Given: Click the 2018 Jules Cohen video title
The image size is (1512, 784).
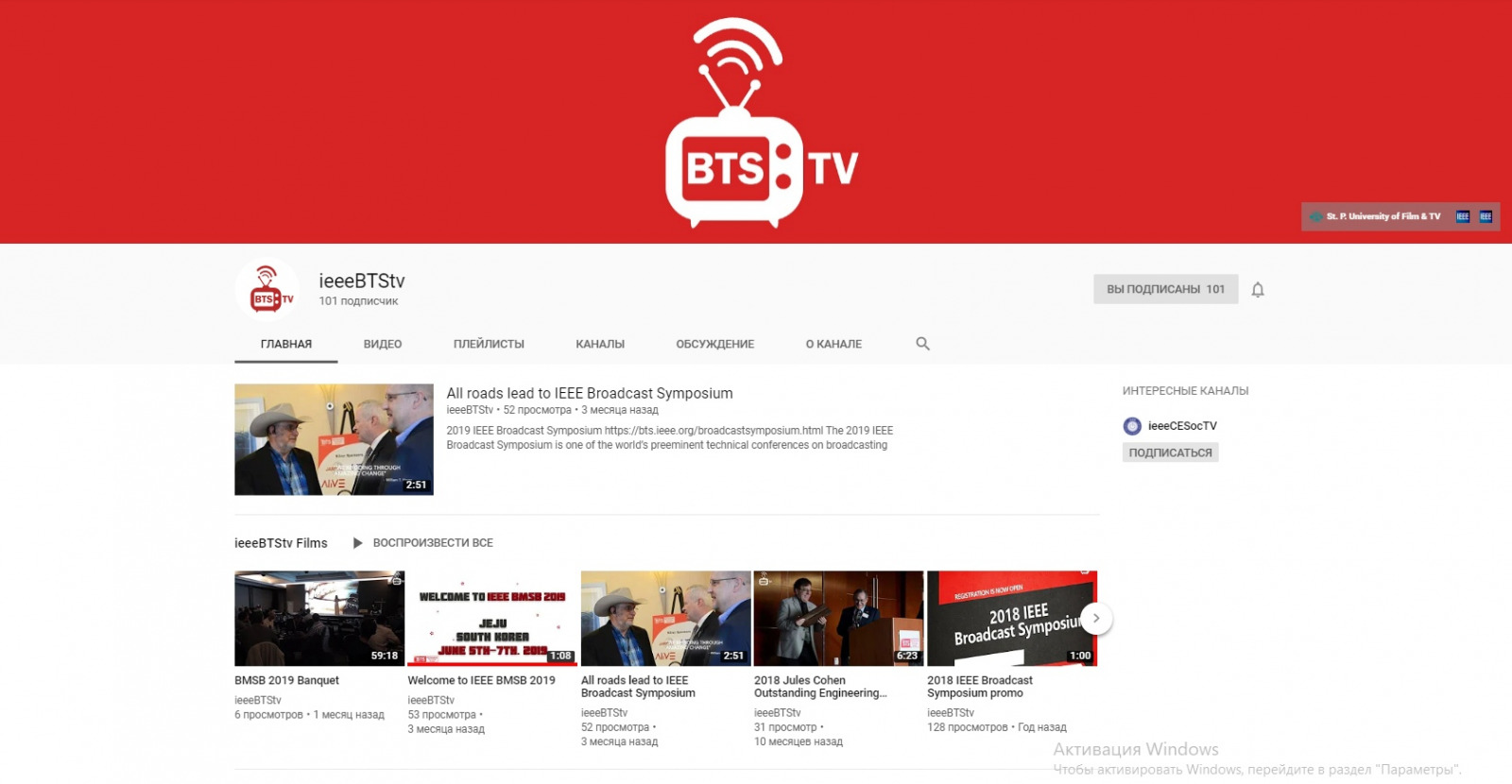Looking at the screenshot, I should 819,687.
